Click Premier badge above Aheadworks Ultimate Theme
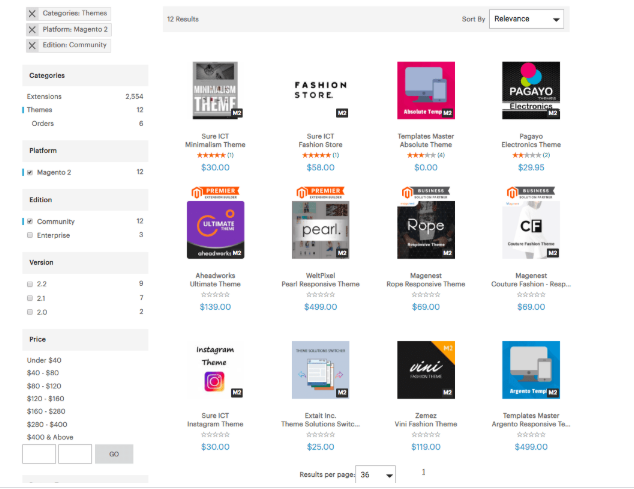Image resolution: width=634 pixels, height=489 pixels. [x=216, y=193]
